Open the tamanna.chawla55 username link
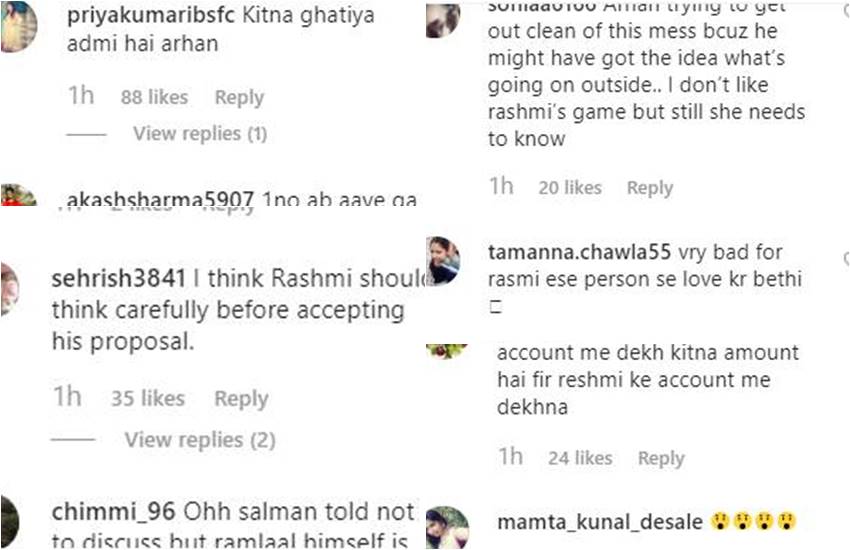 click(579, 251)
